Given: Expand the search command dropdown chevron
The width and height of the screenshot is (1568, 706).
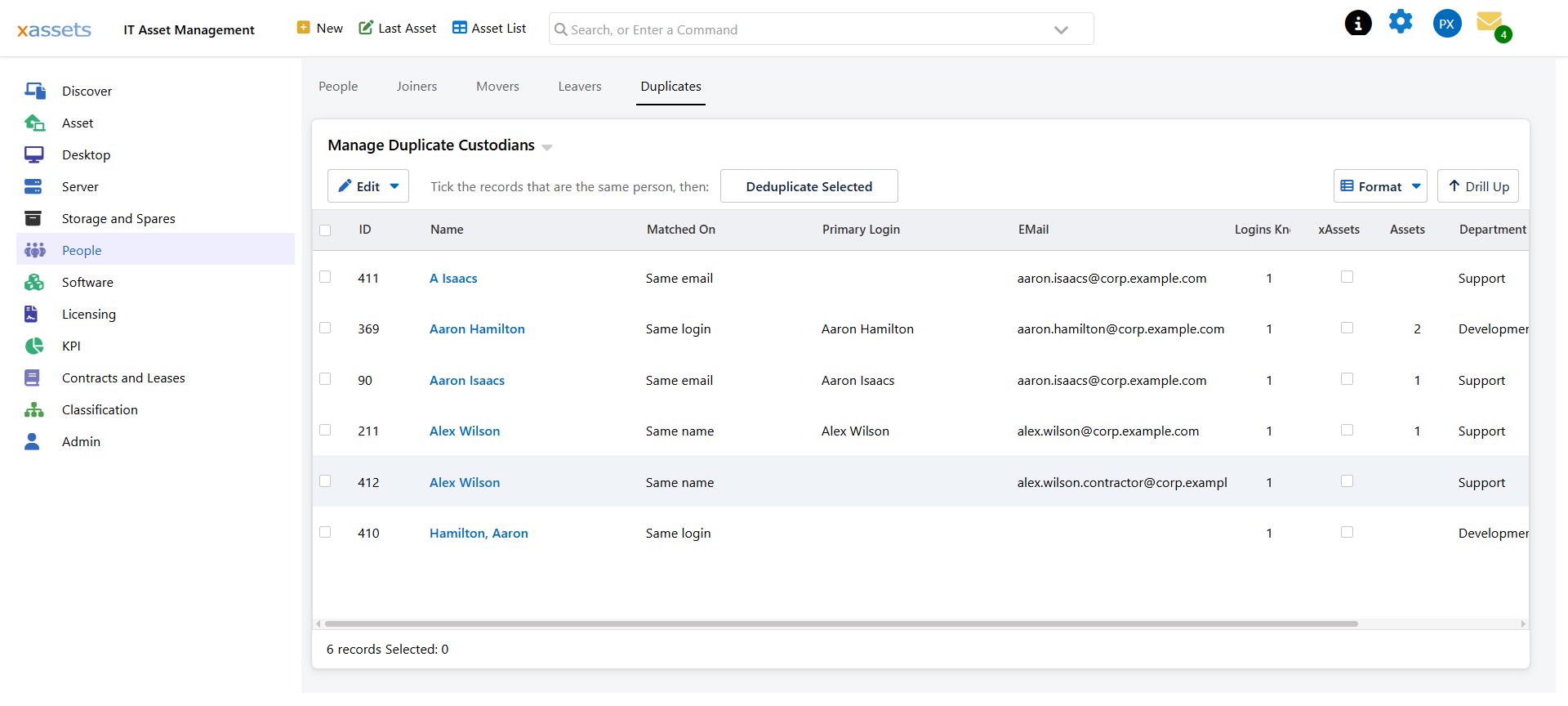Looking at the screenshot, I should (x=1061, y=29).
